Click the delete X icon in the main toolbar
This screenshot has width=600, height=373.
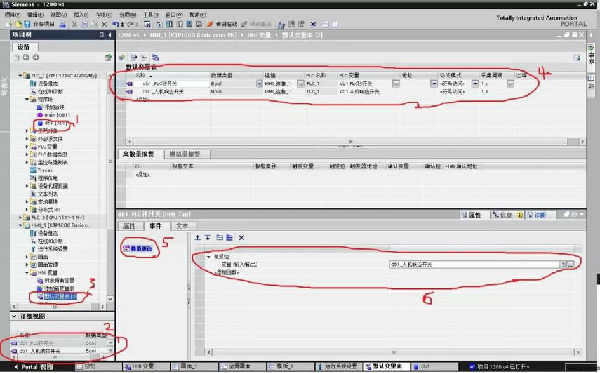(x=104, y=24)
